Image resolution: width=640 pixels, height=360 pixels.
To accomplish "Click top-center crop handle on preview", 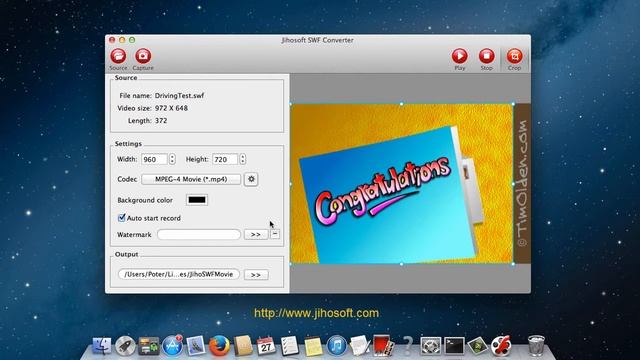I will pyautogui.click(x=402, y=104).
